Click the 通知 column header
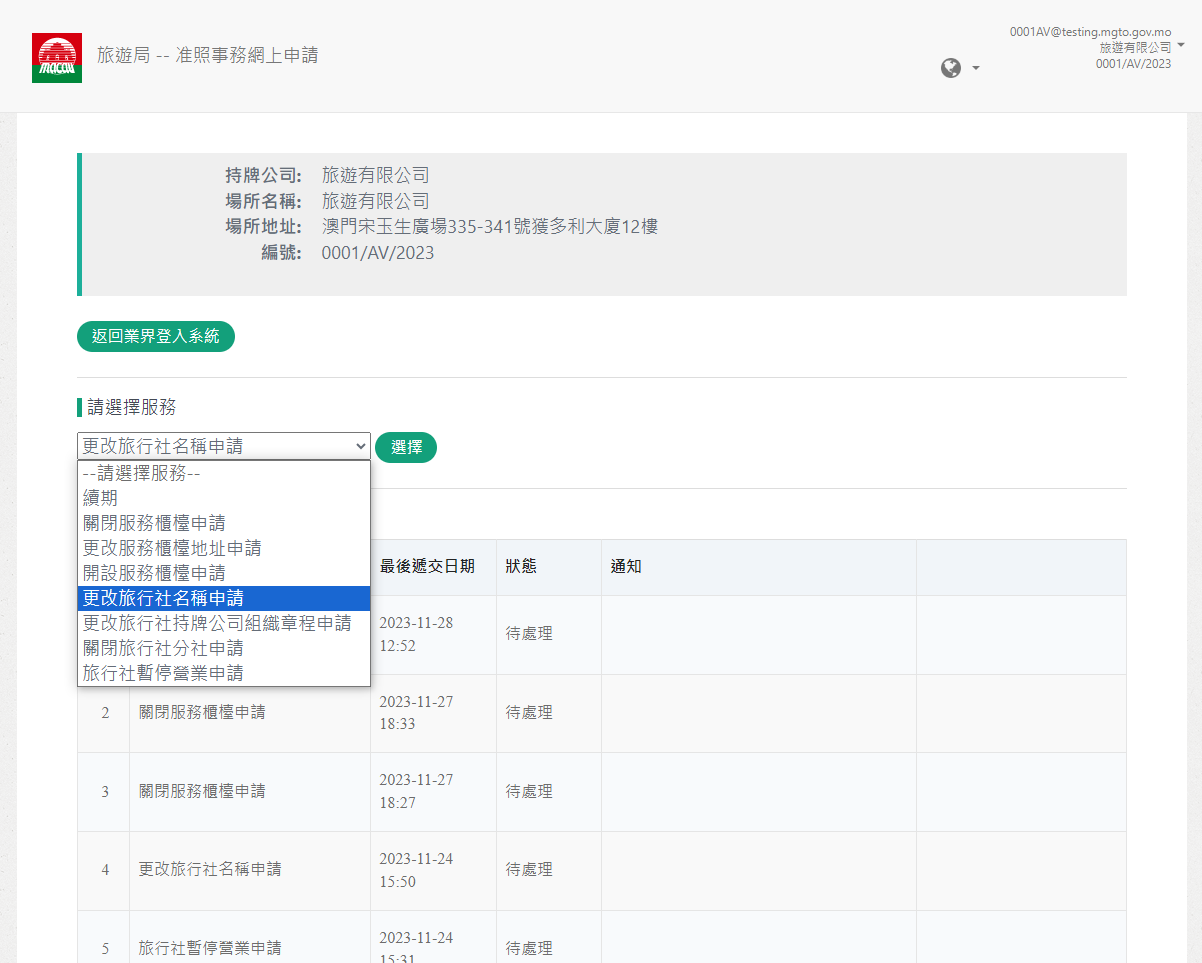1202x963 pixels. click(626, 567)
